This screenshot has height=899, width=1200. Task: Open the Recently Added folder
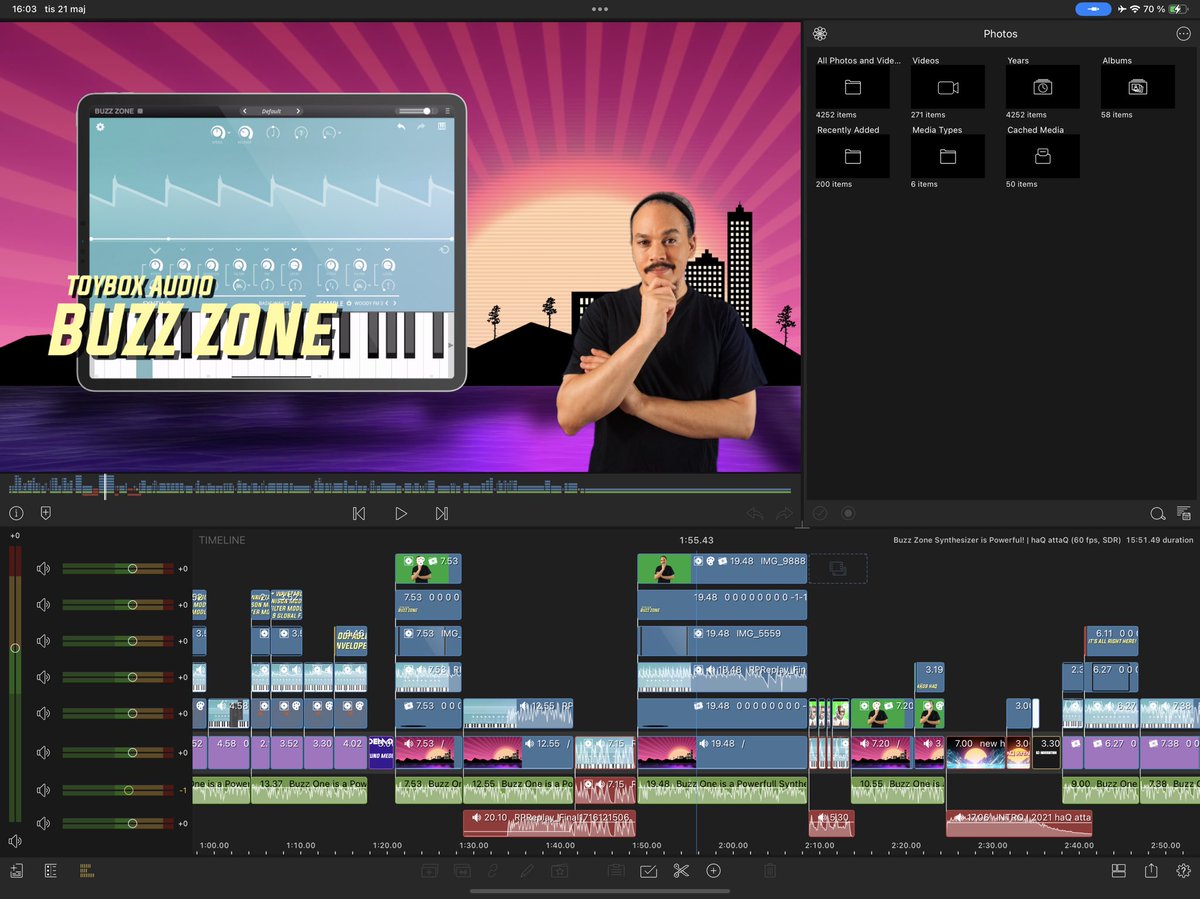click(852, 156)
